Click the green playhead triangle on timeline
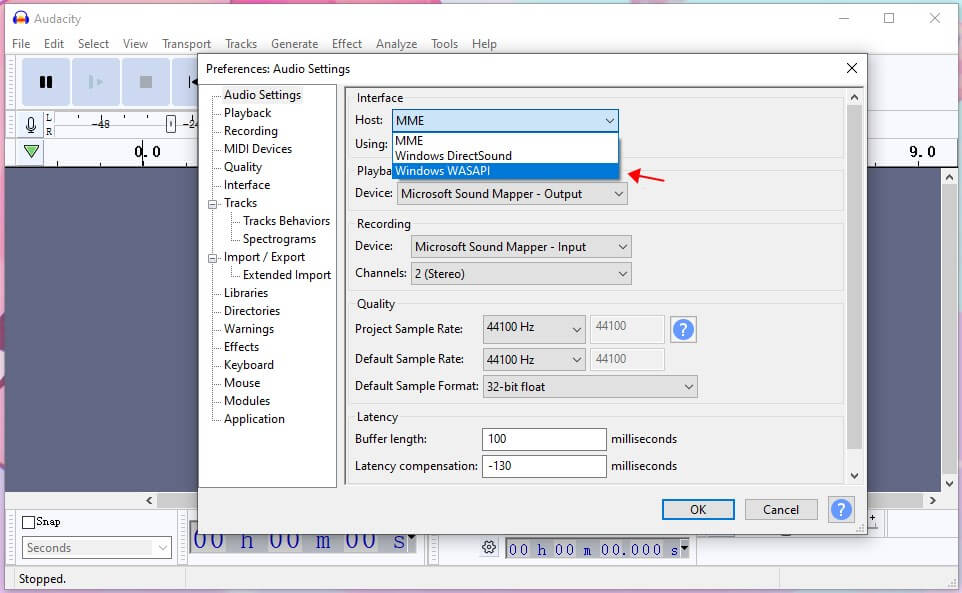This screenshot has width=962, height=593. pos(31,151)
